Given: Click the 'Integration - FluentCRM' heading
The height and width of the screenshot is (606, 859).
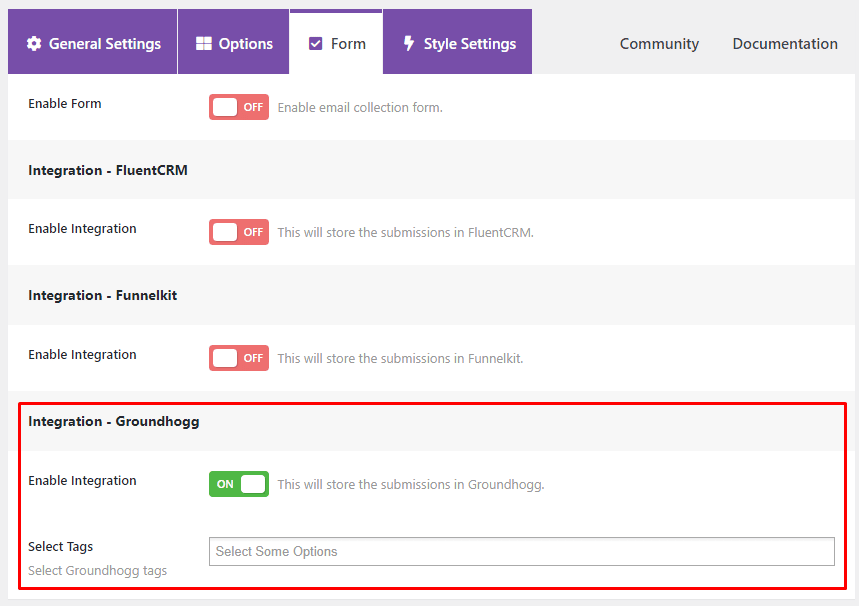Looking at the screenshot, I should tap(108, 170).
